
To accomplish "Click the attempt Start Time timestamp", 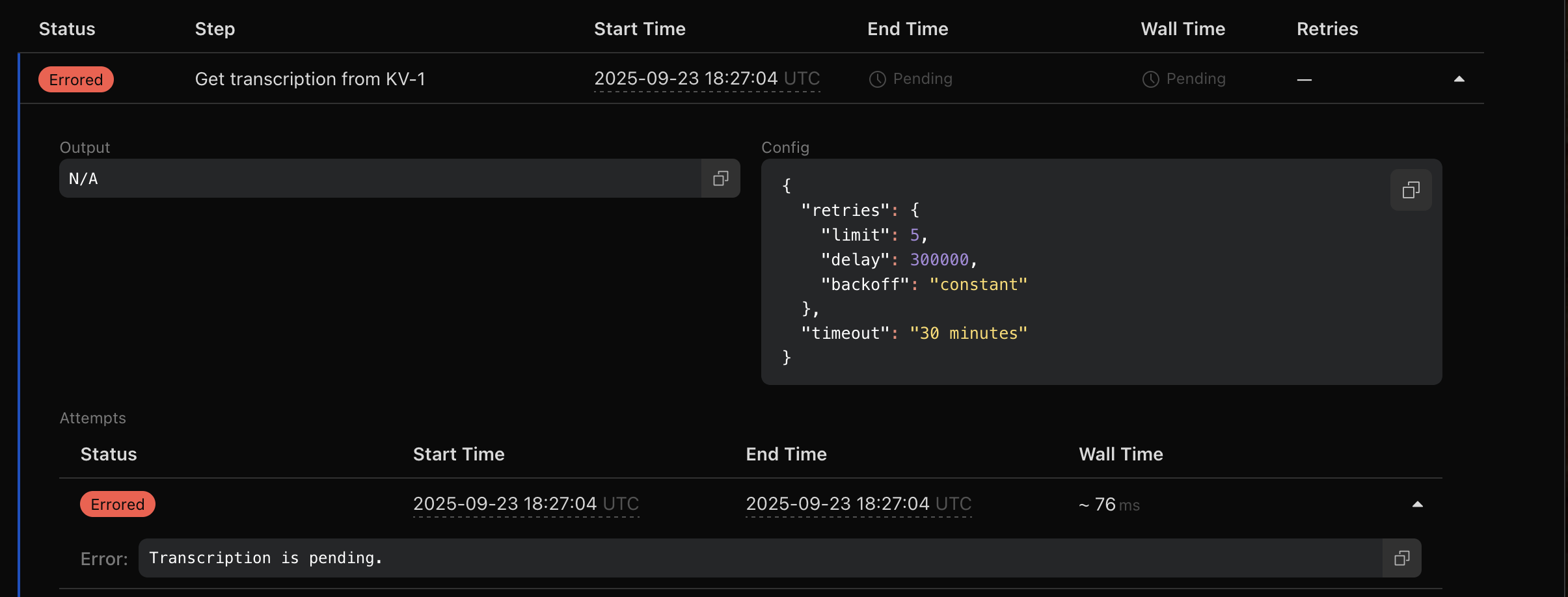I will click(526, 504).
